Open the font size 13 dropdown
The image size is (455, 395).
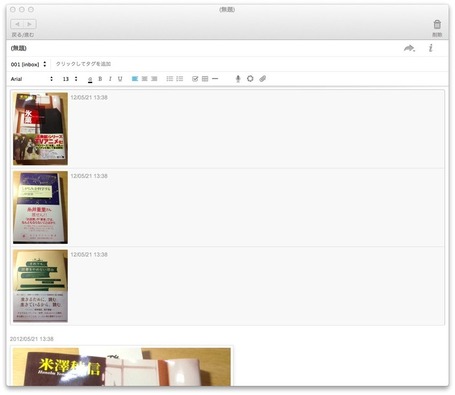pos(70,79)
